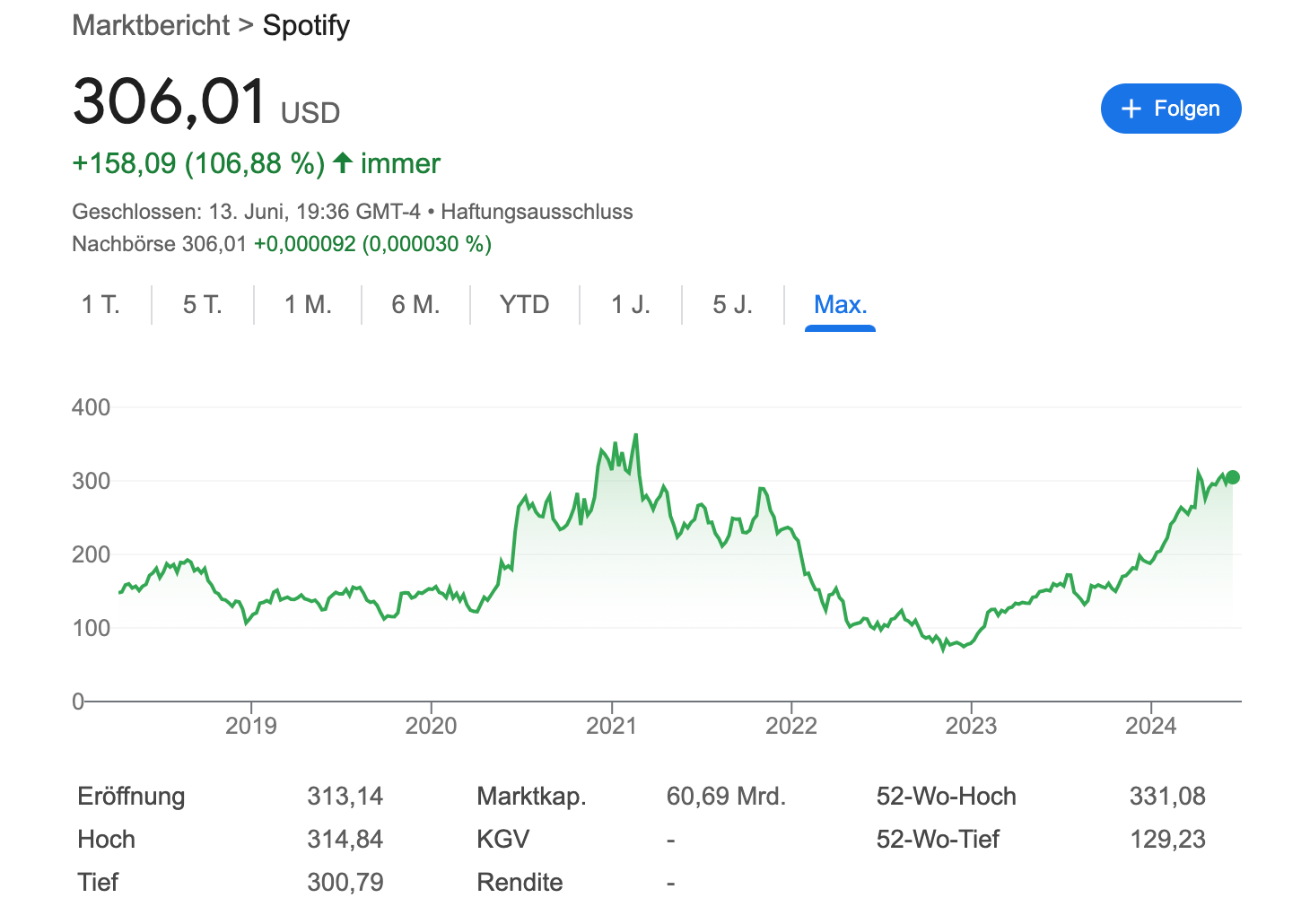Click the green upward arrow icon
This screenshot has width=1310, height=924.
[x=342, y=162]
